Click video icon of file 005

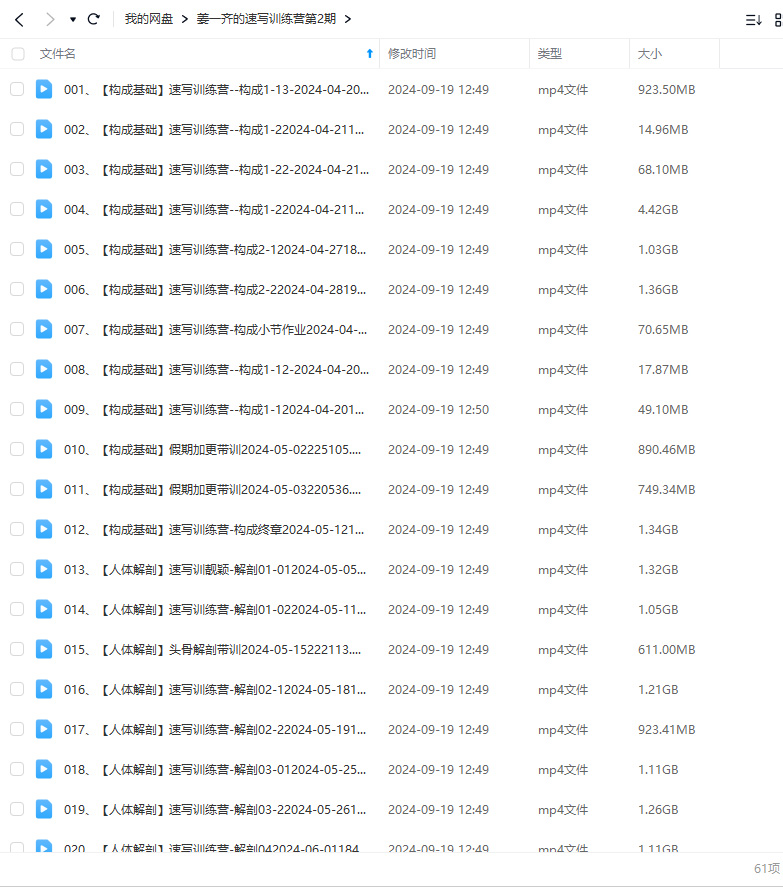click(x=44, y=249)
